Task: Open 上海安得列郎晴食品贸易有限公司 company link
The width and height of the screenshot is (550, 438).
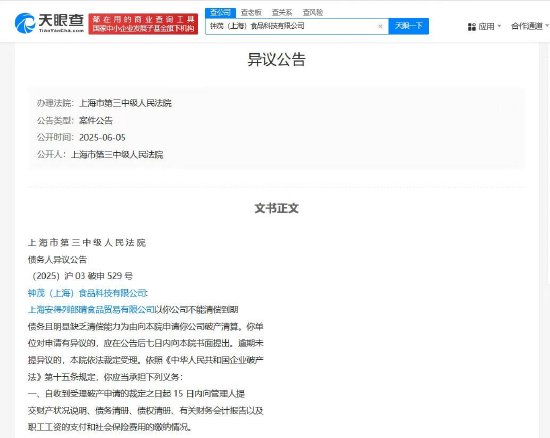Action: tap(91, 310)
